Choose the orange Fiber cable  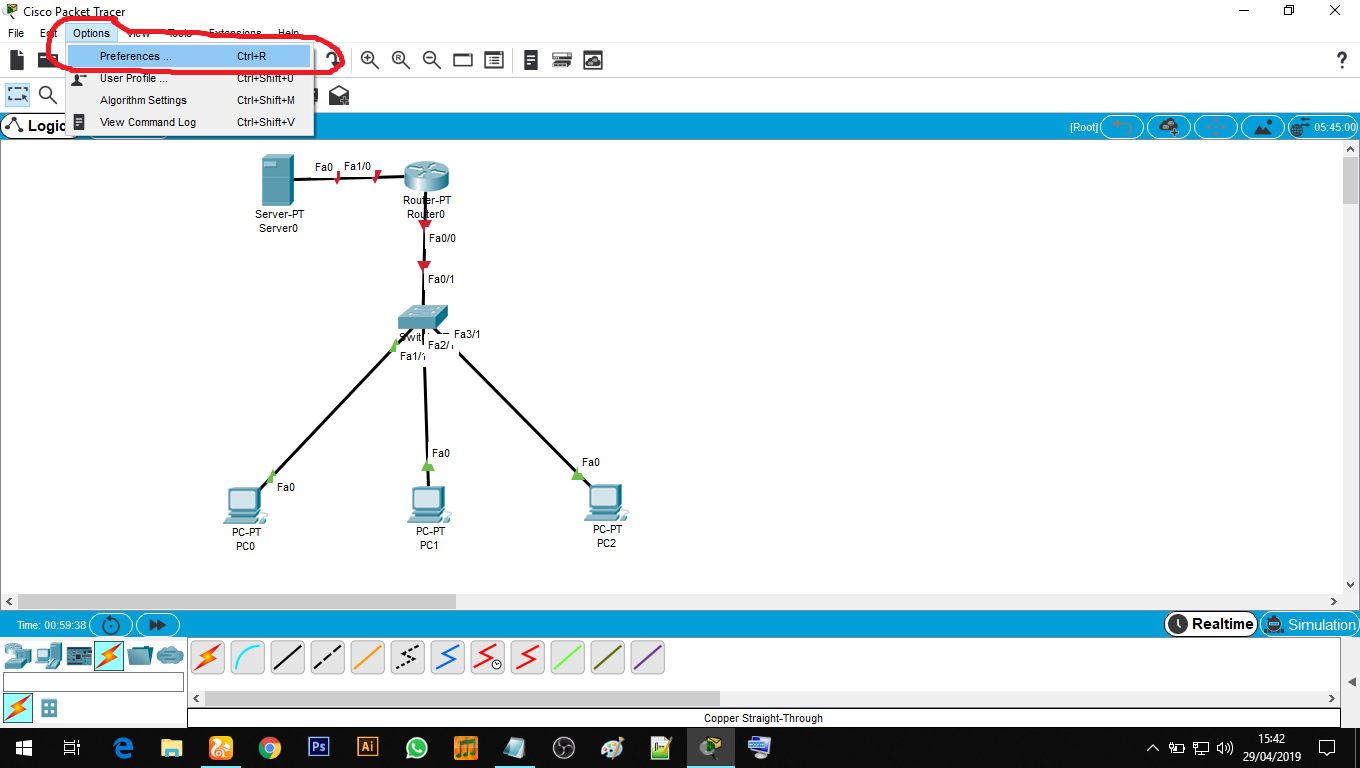368,657
